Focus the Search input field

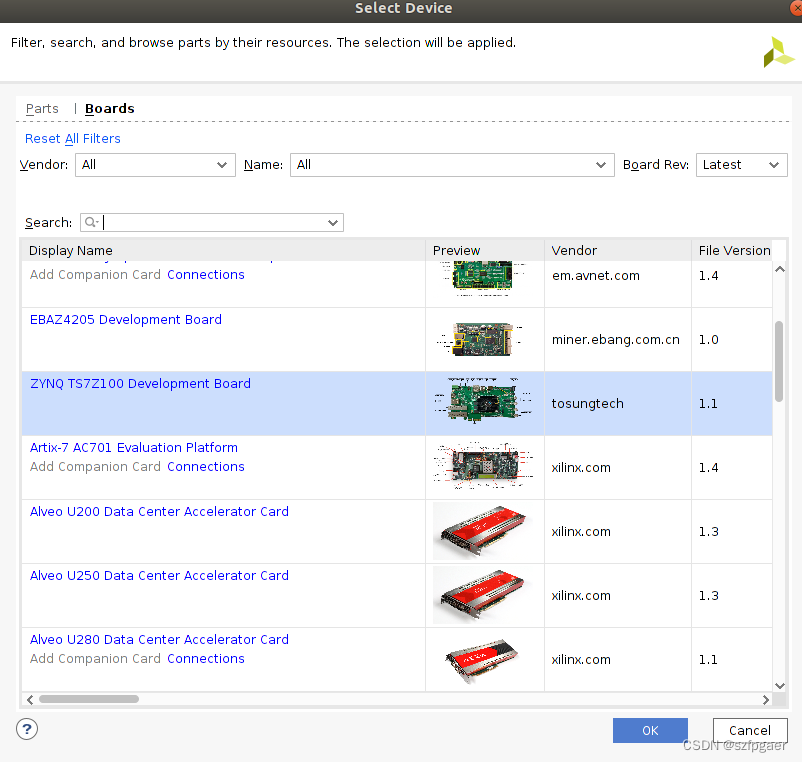pos(214,222)
